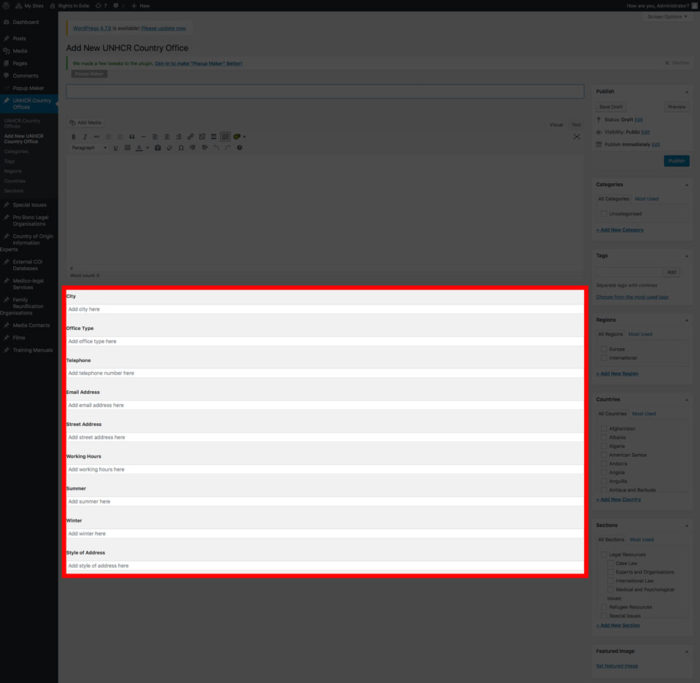The height and width of the screenshot is (683, 700).
Task: Increase indent in the editor toolbar
Action: [204, 148]
